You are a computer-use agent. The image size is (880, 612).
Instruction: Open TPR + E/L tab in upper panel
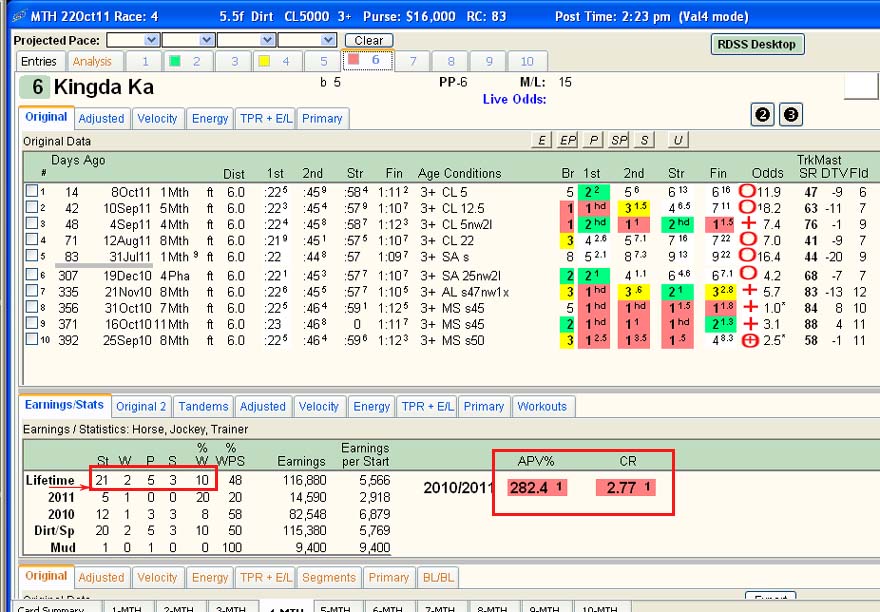click(x=266, y=118)
